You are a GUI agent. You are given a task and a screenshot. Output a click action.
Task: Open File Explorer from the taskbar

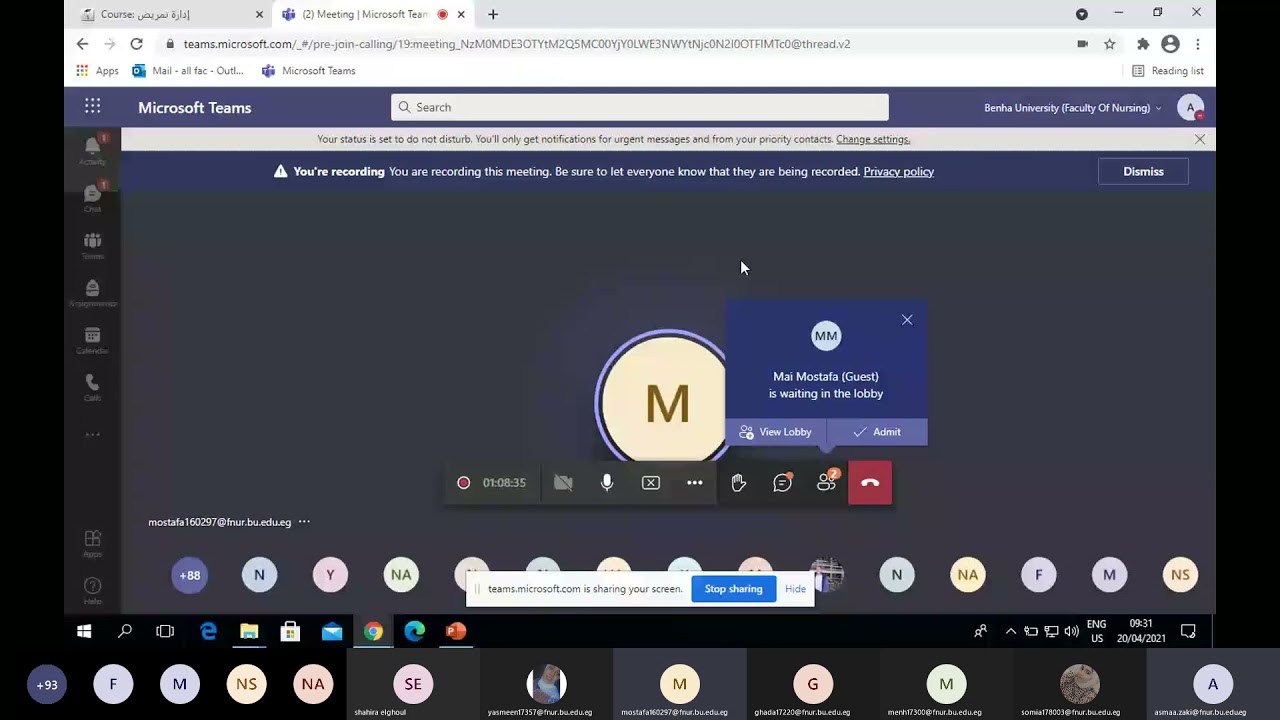[x=249, y=631]
